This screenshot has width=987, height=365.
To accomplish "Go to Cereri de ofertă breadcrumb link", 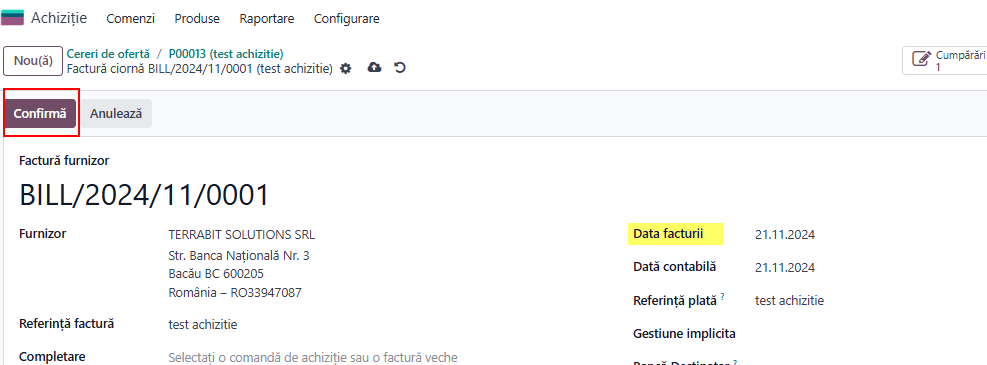I will click(108, 53).
